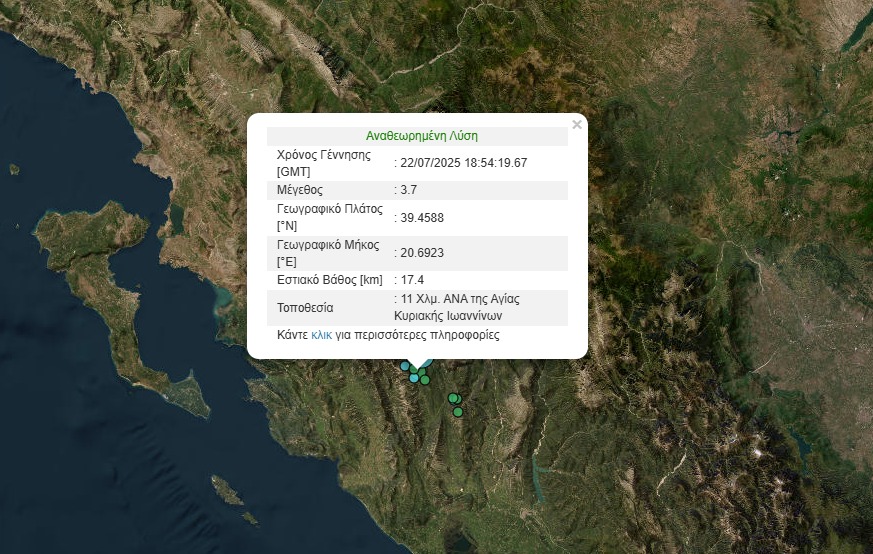Screen dimensions: 873x554
Task: Click the blue "κλικ" link for more information
Action: coord(321,335)
